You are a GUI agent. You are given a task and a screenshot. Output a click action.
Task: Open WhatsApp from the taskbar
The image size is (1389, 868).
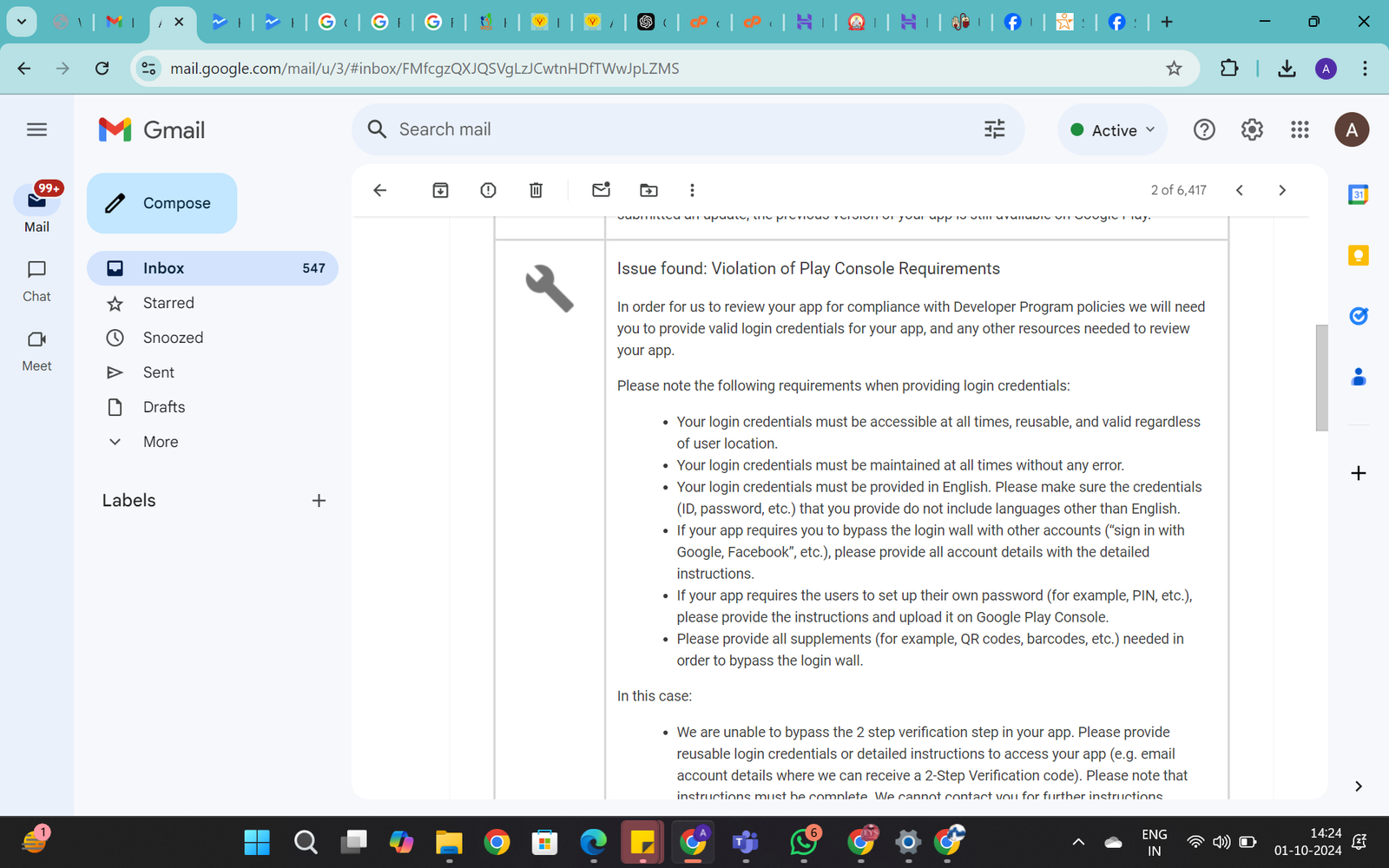pyautogui.click(x=805, y=842)
